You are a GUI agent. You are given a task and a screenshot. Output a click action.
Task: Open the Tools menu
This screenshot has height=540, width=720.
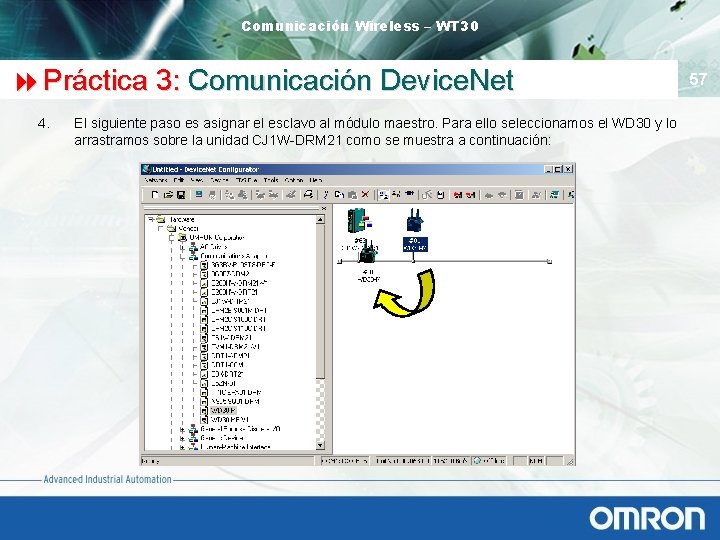point(271,180)
